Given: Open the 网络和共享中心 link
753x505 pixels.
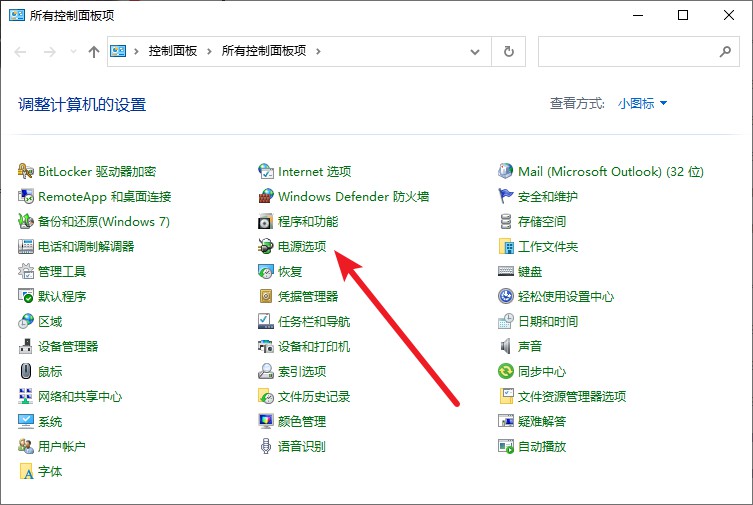Looking at the screenshot, I should (x=80, y=396).
